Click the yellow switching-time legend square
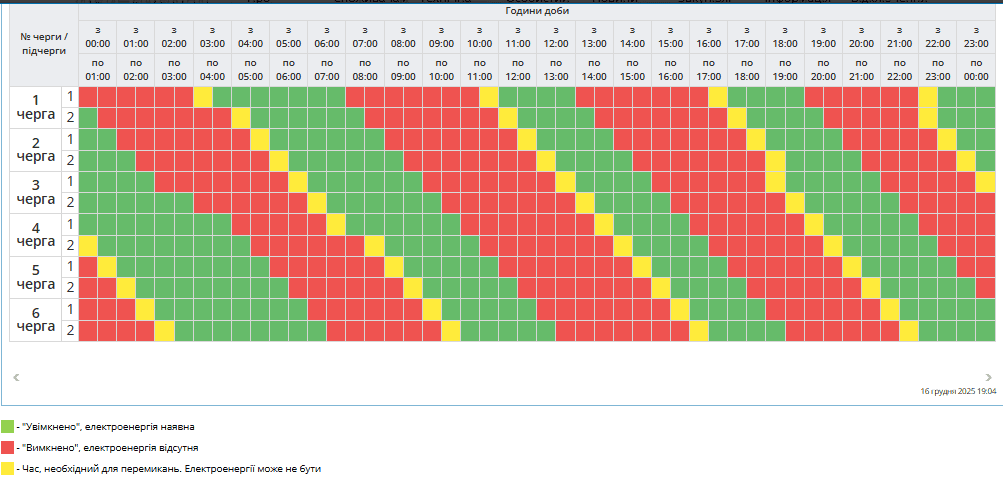 coord(7,468)
